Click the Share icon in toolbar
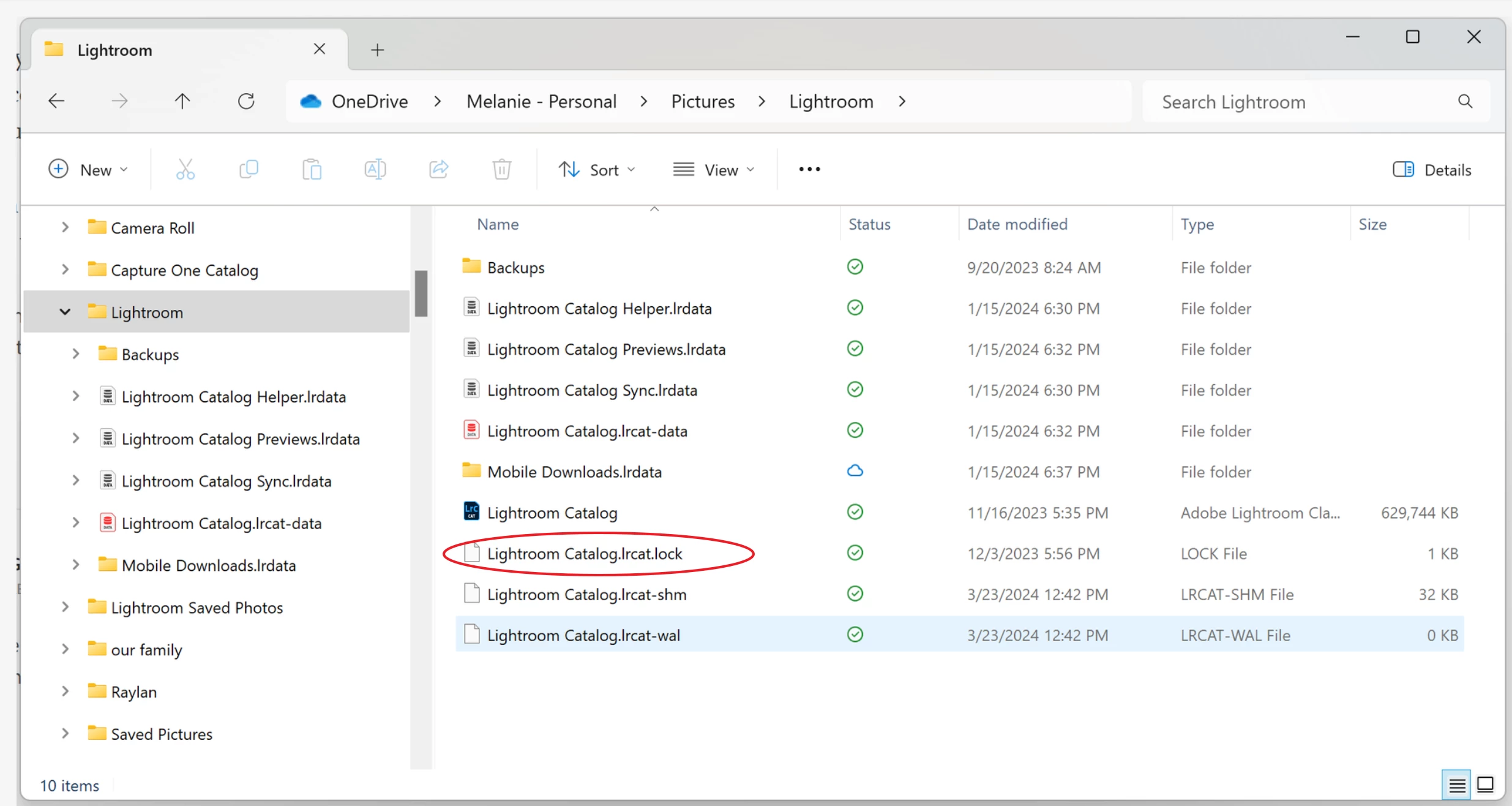The height and width of the screenshot is (806, 1512). 438,169
